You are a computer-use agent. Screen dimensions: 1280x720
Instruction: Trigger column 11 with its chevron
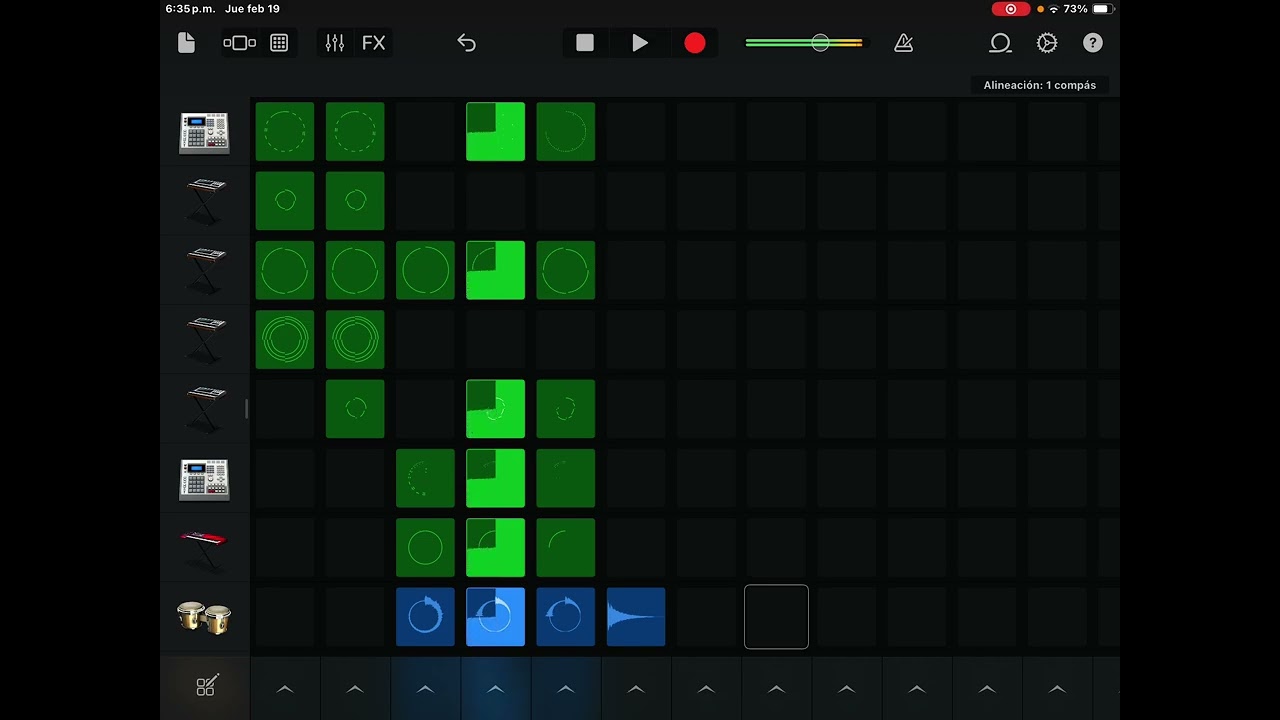click(987, 689)
